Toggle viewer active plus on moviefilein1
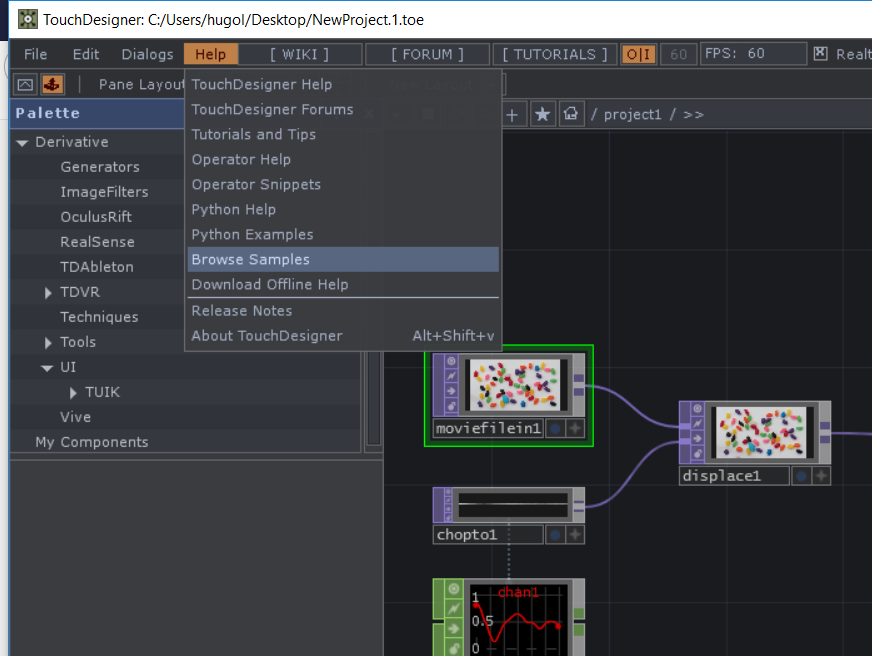The image size is (872, 656). [x=575, y=428]
